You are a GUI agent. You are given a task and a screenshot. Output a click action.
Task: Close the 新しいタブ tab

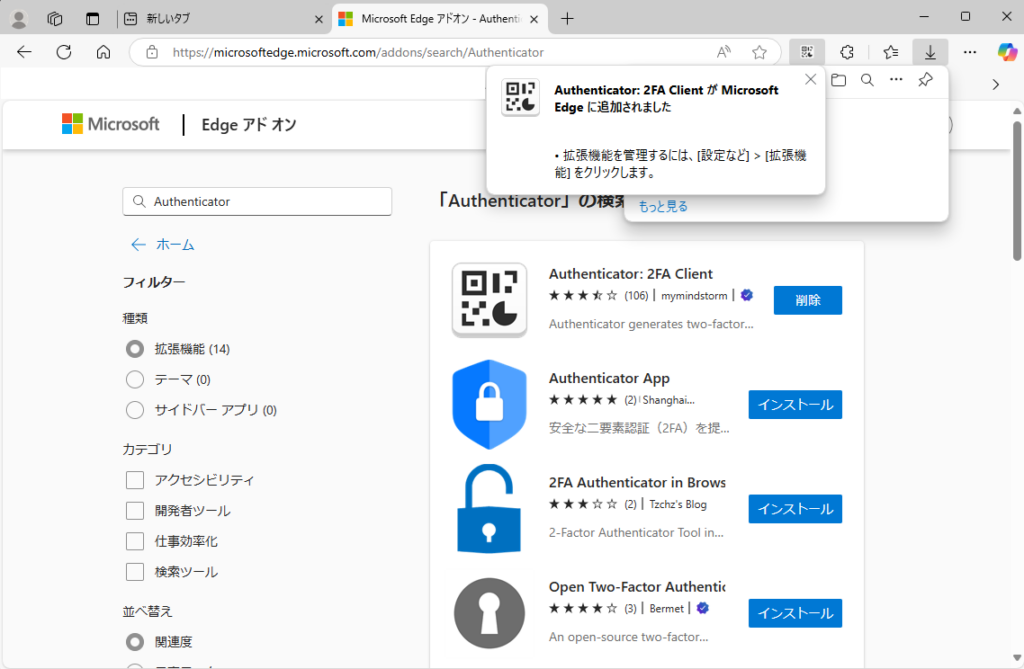319,20
